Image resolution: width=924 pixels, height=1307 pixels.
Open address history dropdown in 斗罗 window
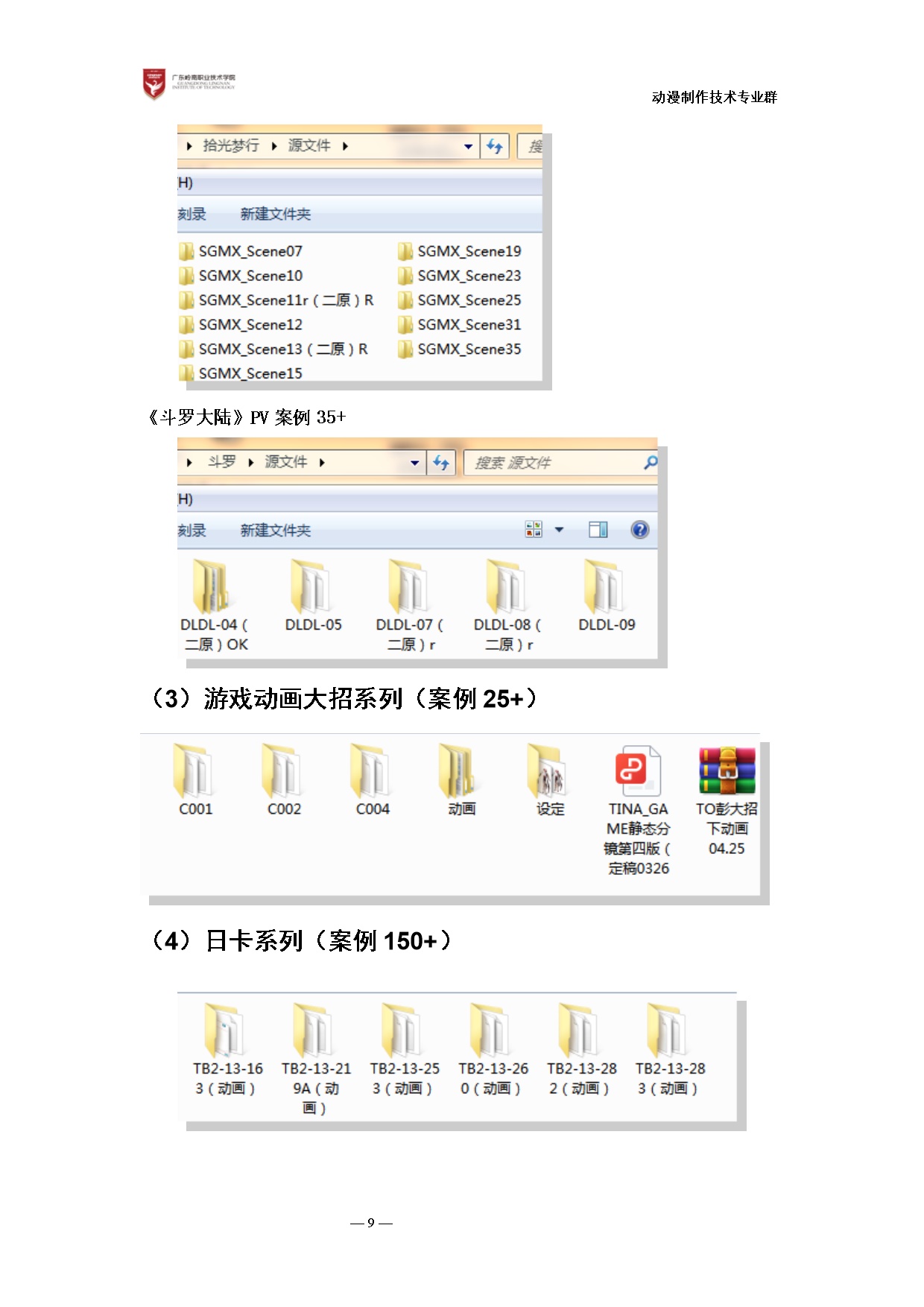(415, 463)
